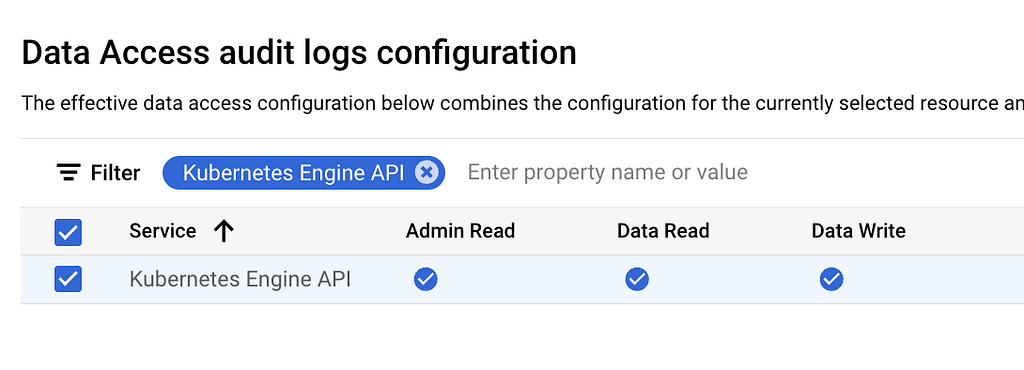Toggle the select-all header checkbox
The height and width of the screenshot is (370, 1024).
68,232
